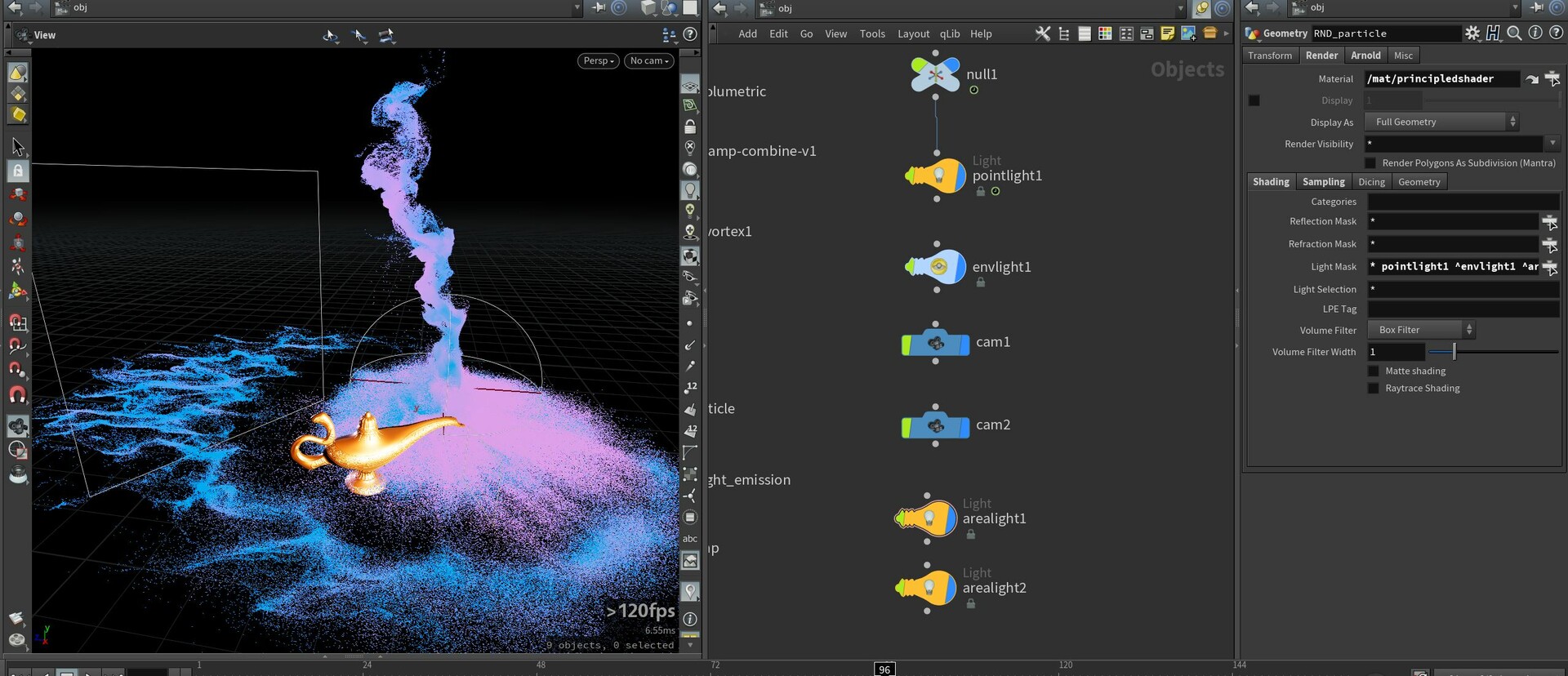Open the Persp viewport dropdown
Viewport: 1568px width, 676px height.
(x=598, y=61)
